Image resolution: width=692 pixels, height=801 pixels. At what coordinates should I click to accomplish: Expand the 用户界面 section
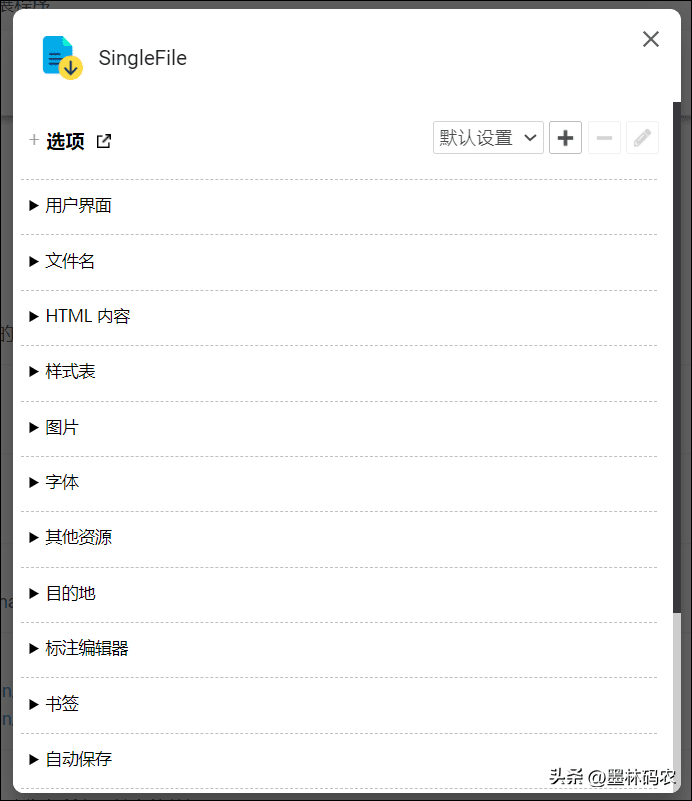(x=77, y=206)
